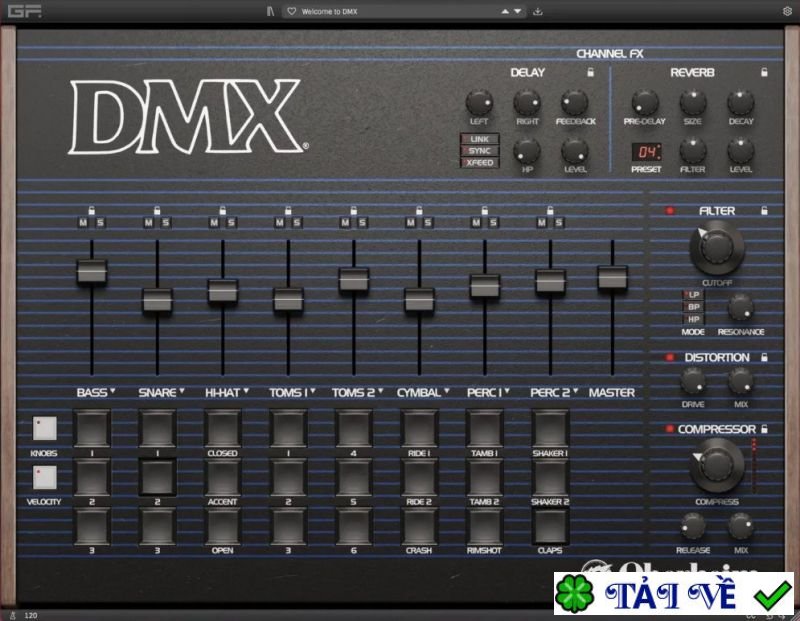Solo the Perc 2 channel
The image size is (800, 621).
click(559, 222)
